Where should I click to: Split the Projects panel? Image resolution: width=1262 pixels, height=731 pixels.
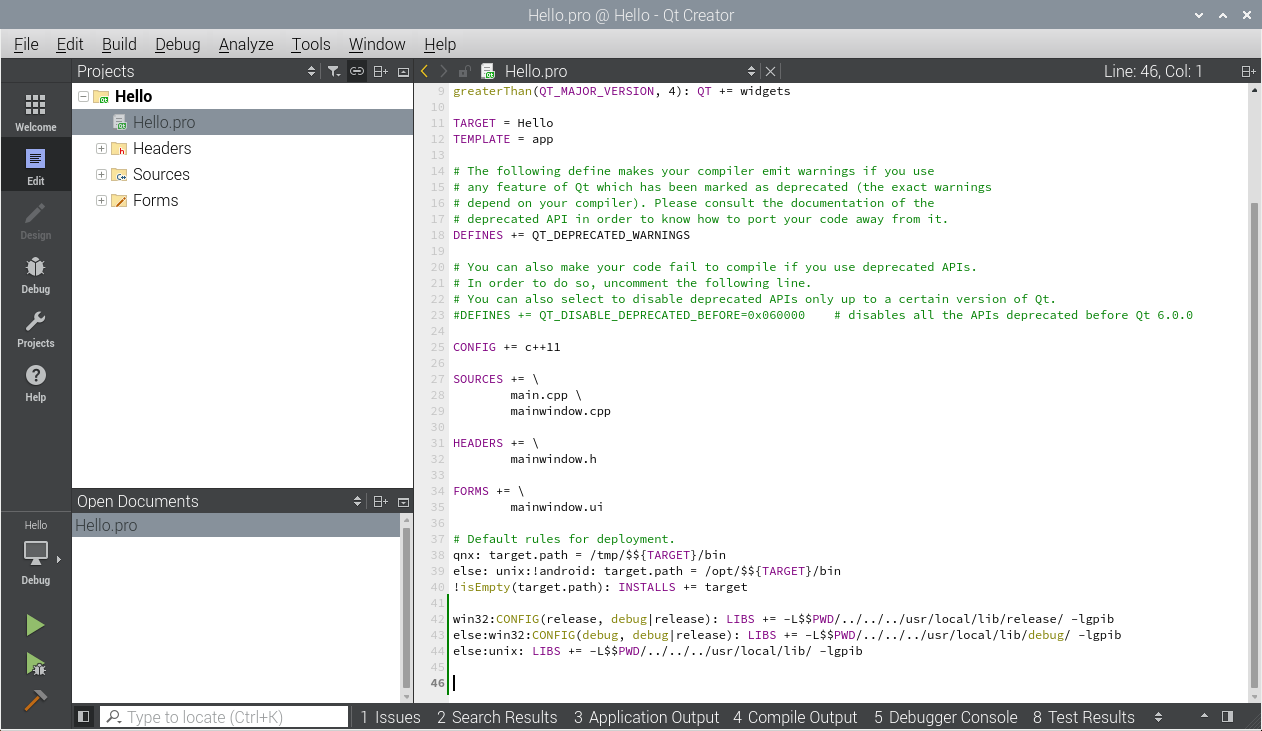pyautogui.click(x=380, y=71)
